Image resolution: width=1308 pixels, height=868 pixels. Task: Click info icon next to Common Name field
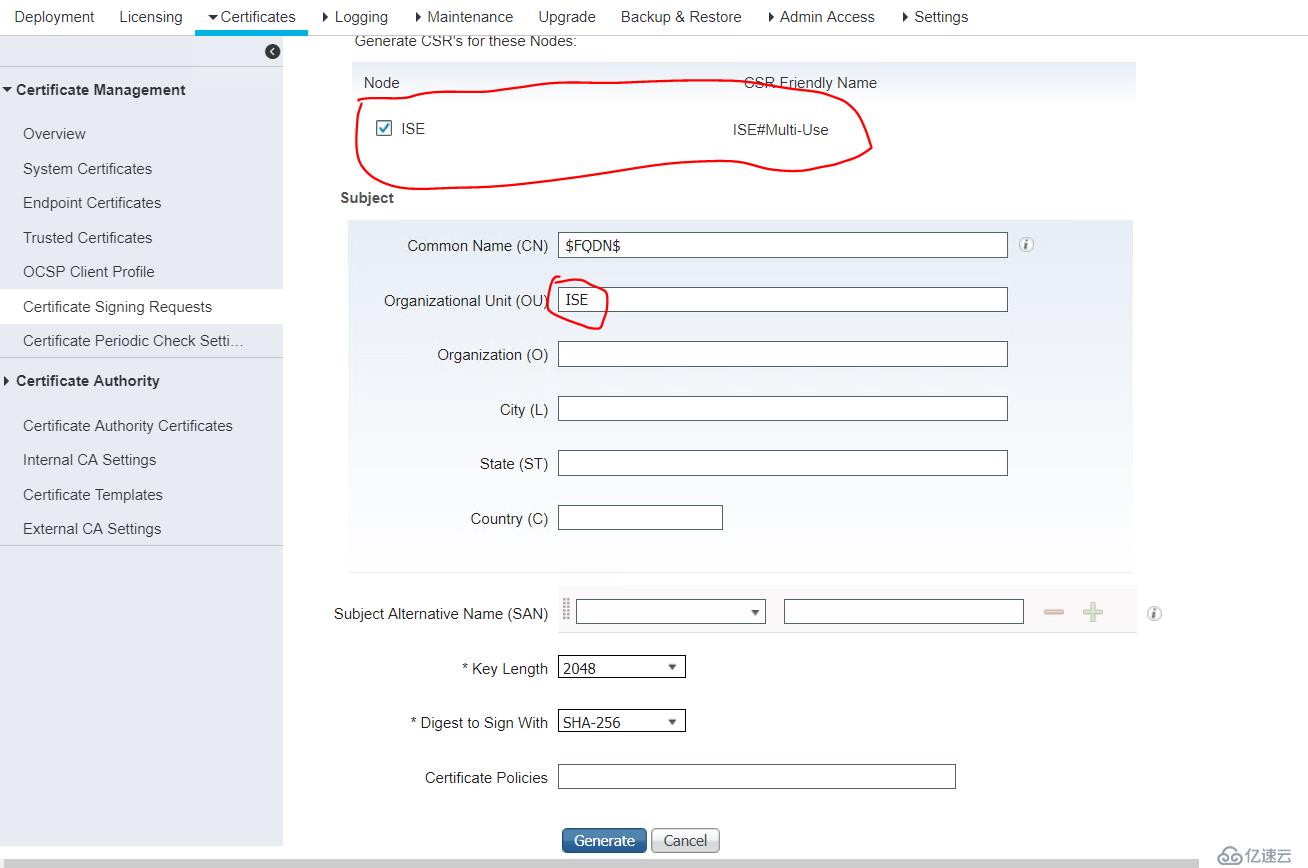[x=1026, y=244]
